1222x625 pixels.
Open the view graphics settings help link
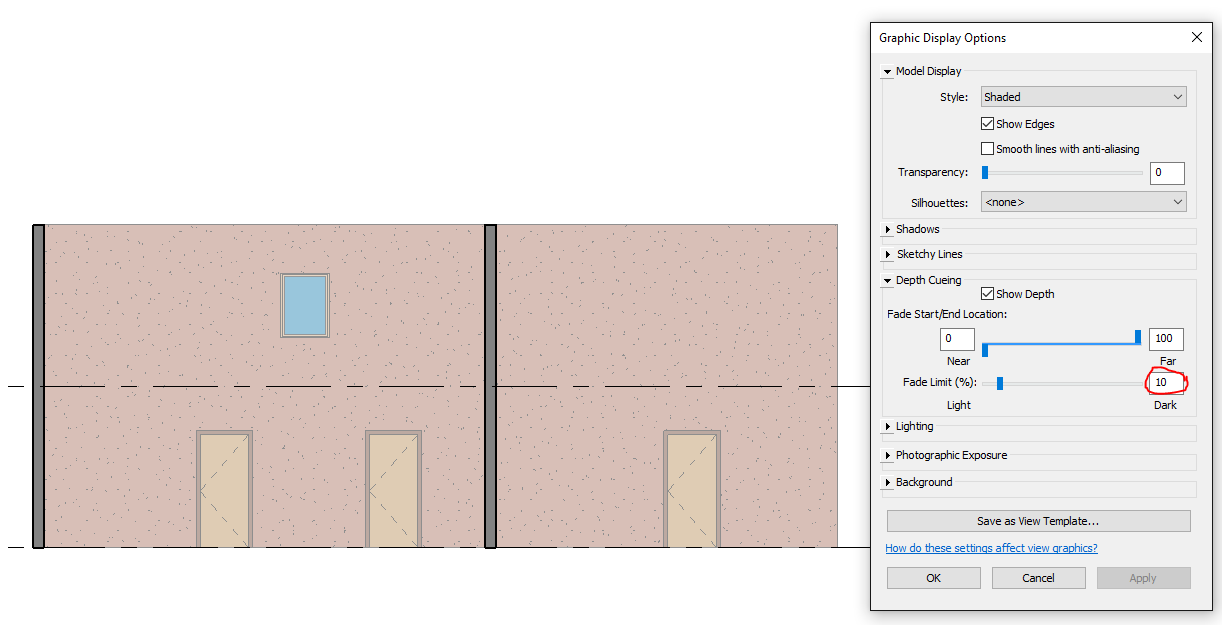[x=991, y=548]
